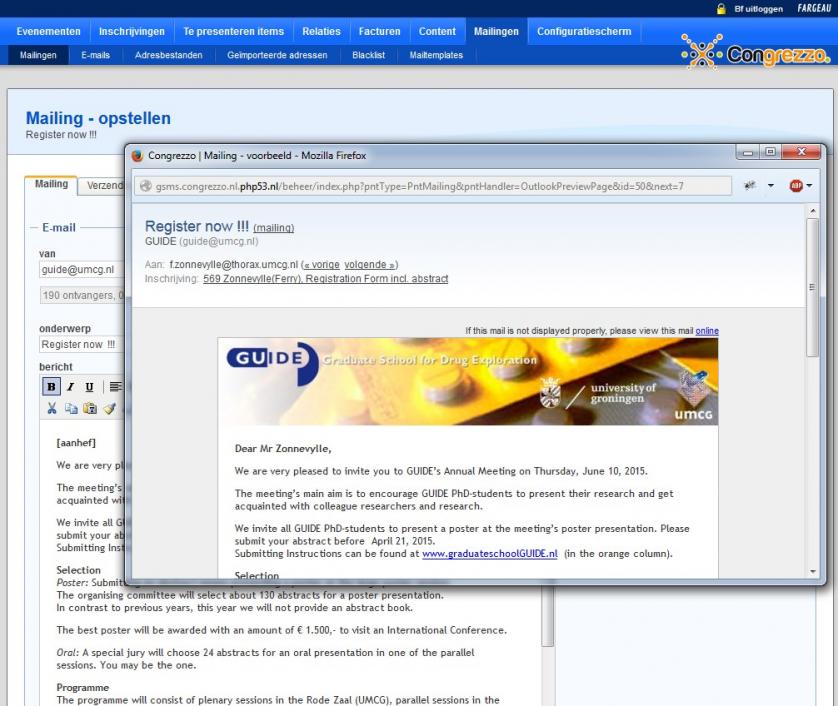838x706 pixels.
Task: Open the Content menu
Action: [437, 32]
